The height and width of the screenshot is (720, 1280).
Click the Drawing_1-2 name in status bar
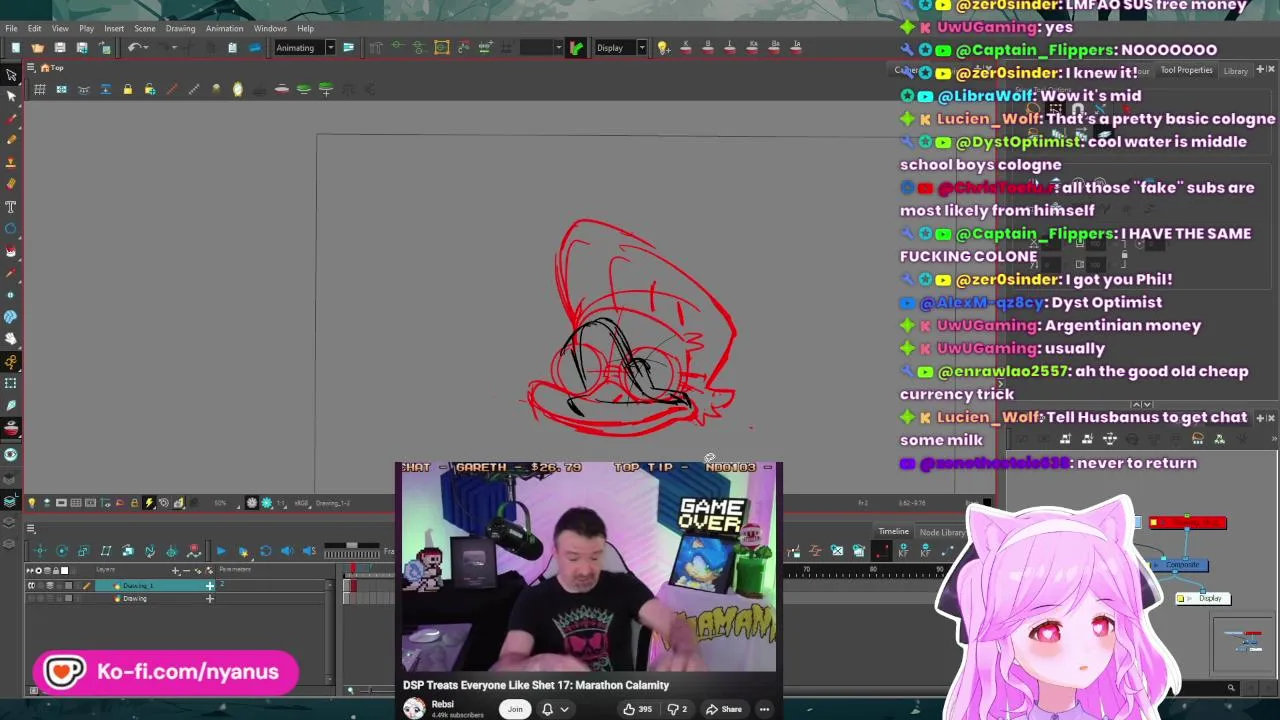coord(332,503)
